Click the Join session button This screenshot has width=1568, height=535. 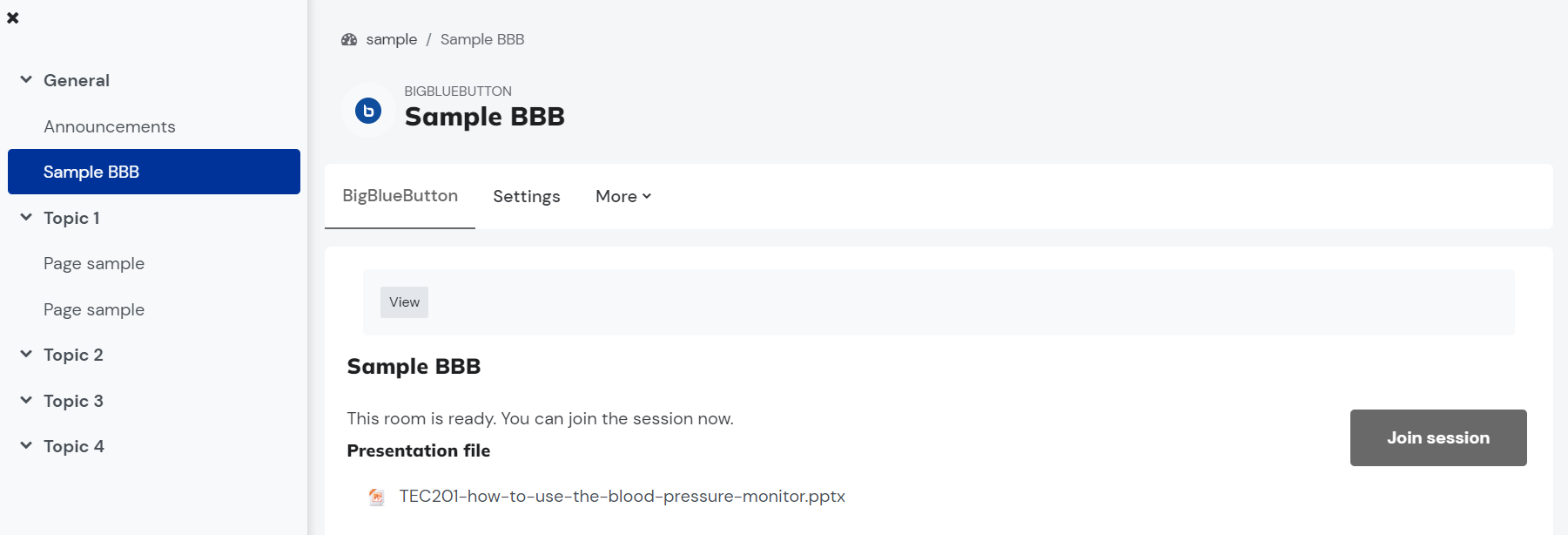(x=1438, y=437)
